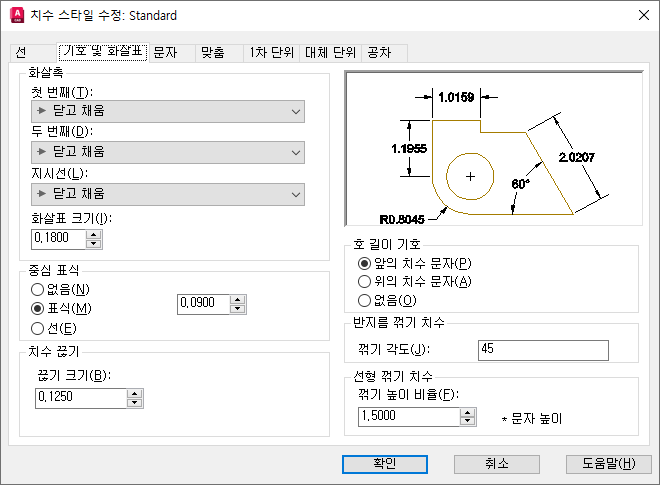This screenshot has width=660, height=485.
Task: Select 없음(N) center mark option
Action: click(x=60, y=289)
